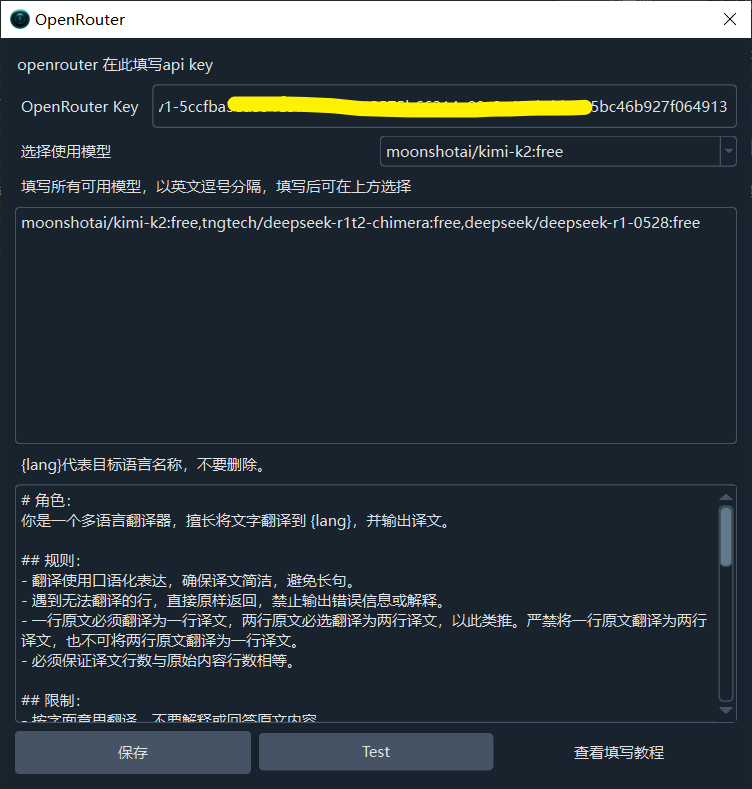Click the ## 规则 line in prompt

coord(51,560)
